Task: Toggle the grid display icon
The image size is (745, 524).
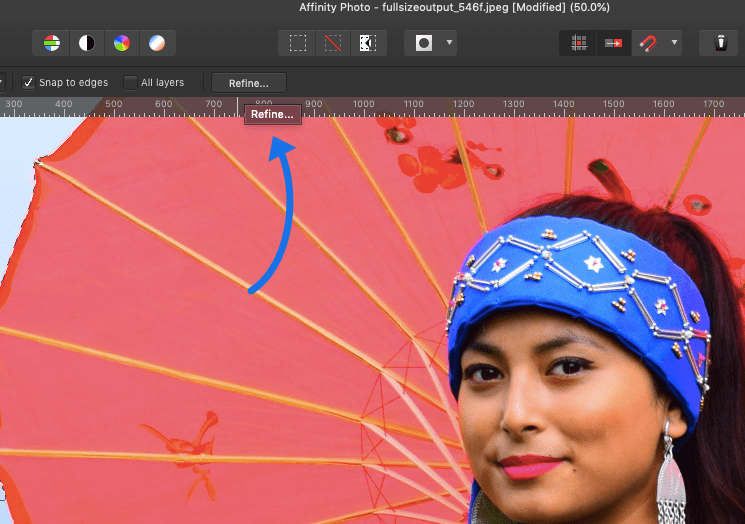Action: pyautogui.click(x=578, y=43)
